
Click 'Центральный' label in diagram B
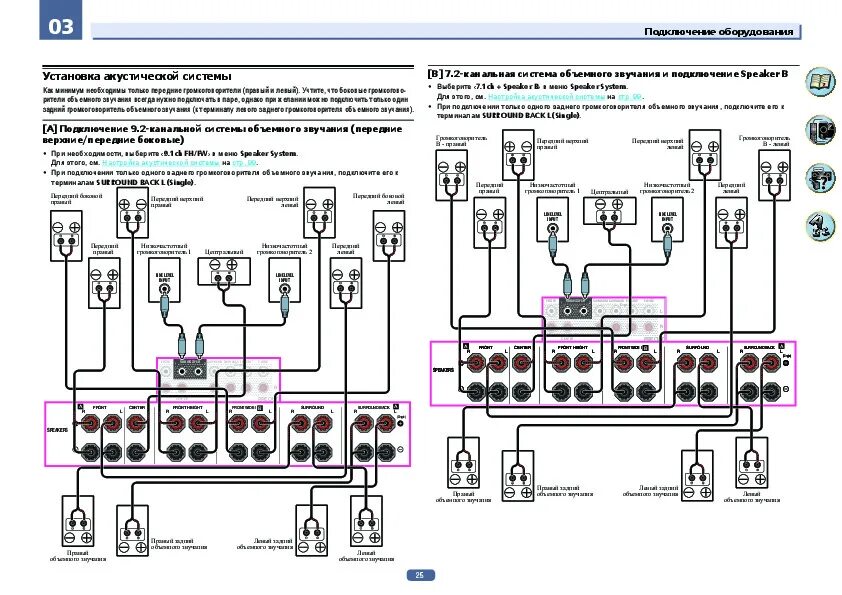pyautogui.click(x=609, y=192)
